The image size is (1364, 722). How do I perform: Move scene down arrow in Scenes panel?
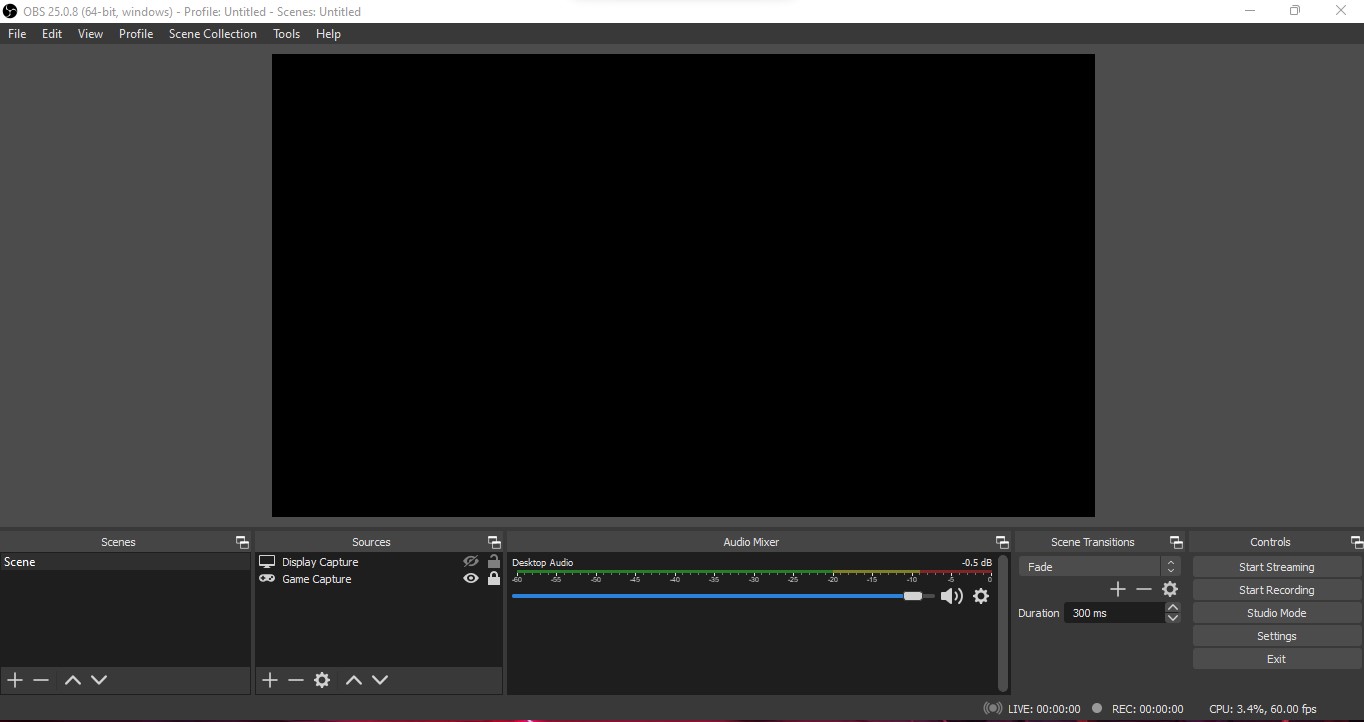coord(99,680)
